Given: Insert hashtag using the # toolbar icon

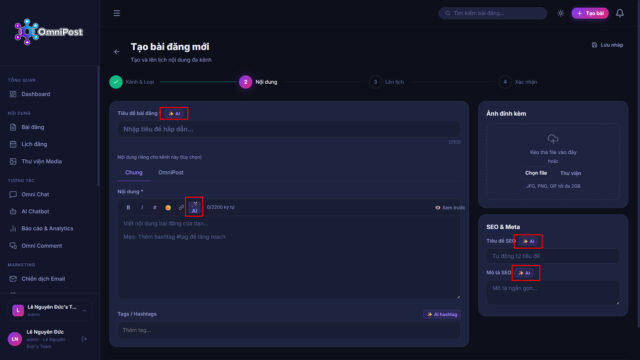Looking at the screenshot, I should (155, 207).
